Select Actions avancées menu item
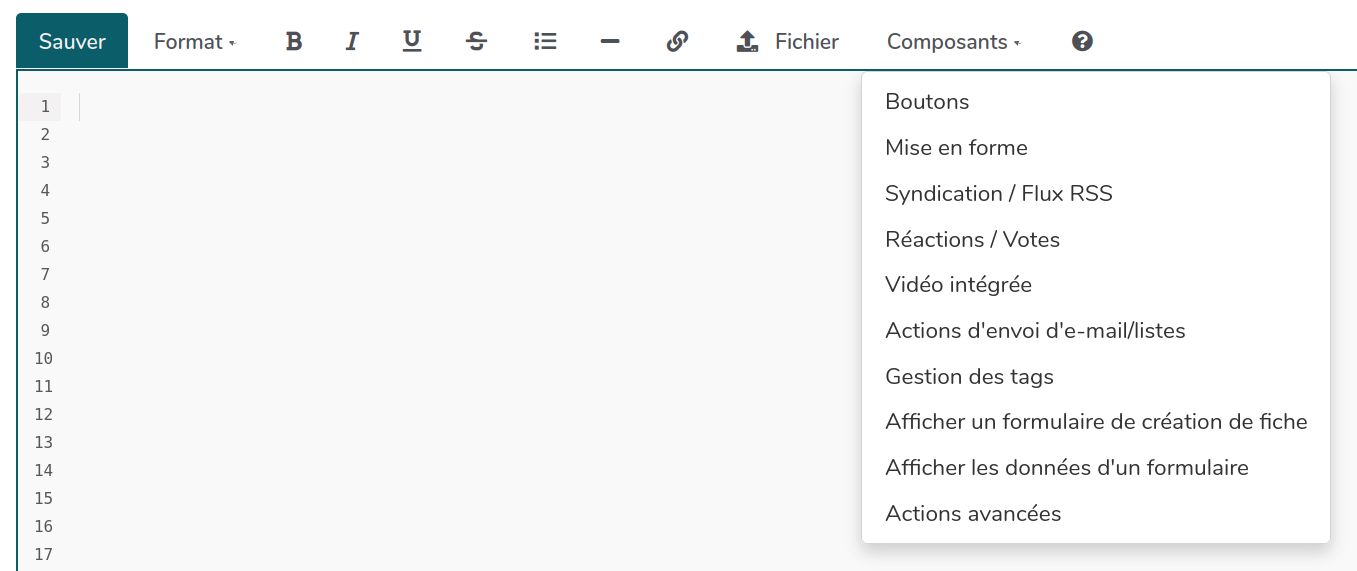The image size is (1357, 571). pyautogui.click(x=973, y=513)
